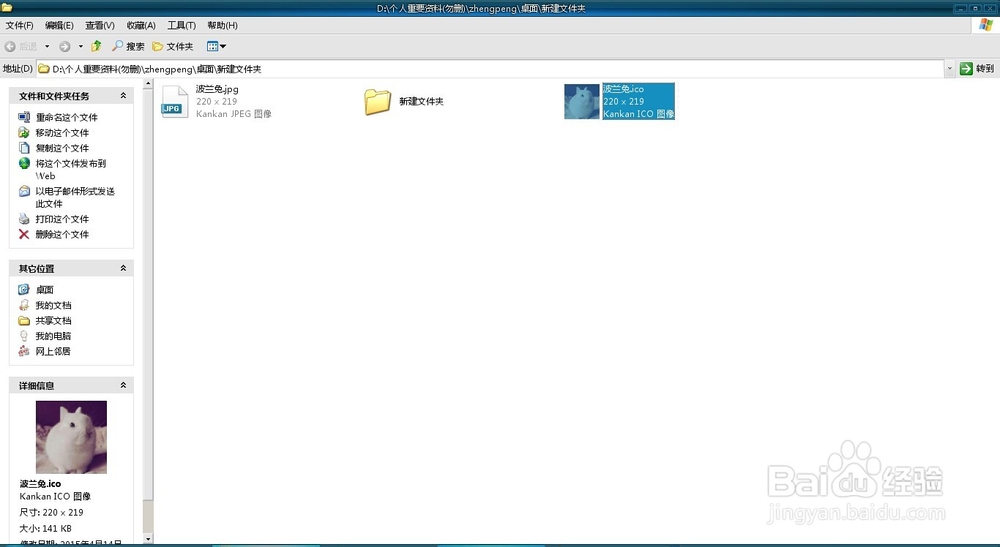Open the Forward history dropdown arrow
The height and width of the screenshot is (547, 1000).
pos(80,47)
